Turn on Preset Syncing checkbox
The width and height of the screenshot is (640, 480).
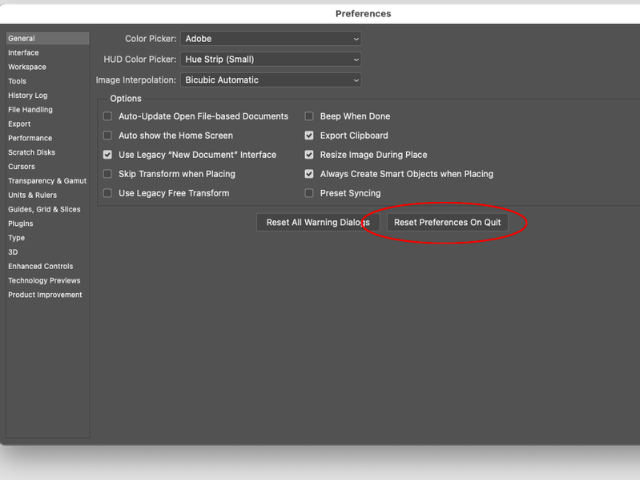(x=309, y=193)
